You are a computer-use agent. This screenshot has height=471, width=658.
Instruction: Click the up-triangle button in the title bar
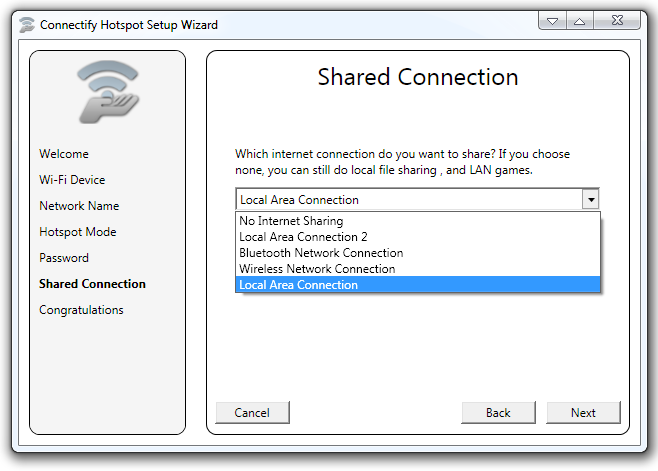point(580,21)
